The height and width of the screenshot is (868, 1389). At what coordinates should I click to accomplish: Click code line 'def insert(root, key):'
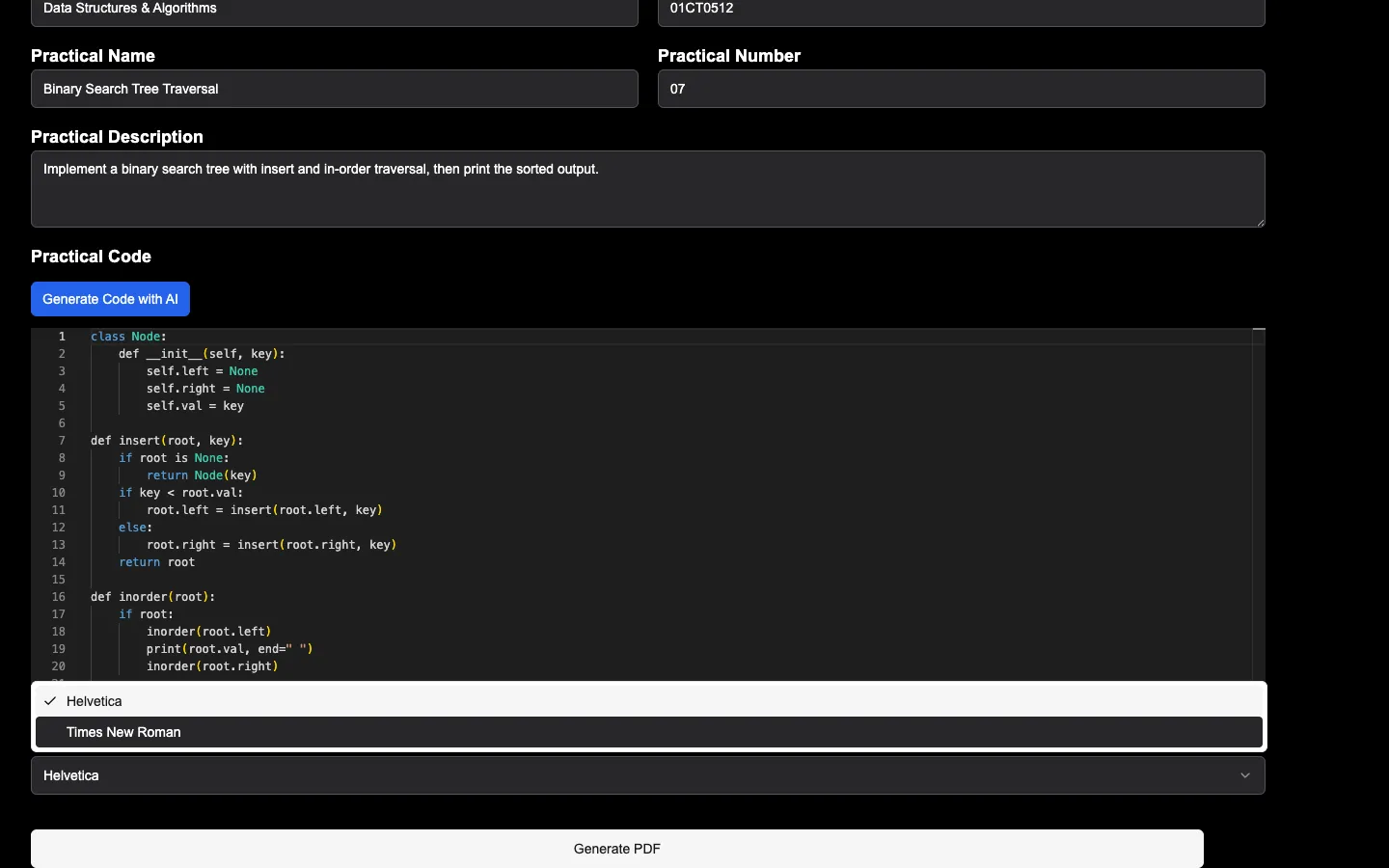(167, 441)
